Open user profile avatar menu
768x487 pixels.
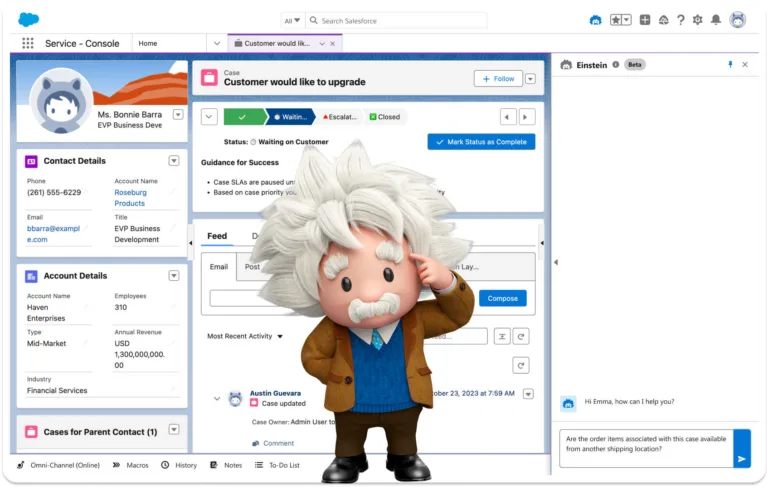tap(737, 20)
